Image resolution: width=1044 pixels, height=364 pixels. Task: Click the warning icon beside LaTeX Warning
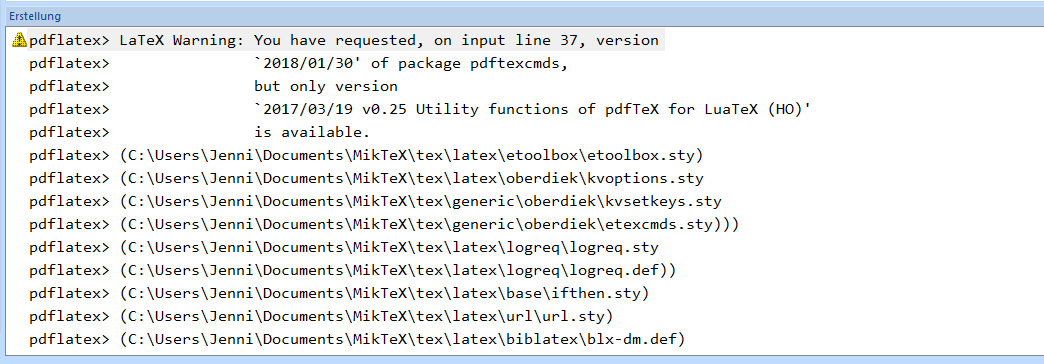coord(19,41)
